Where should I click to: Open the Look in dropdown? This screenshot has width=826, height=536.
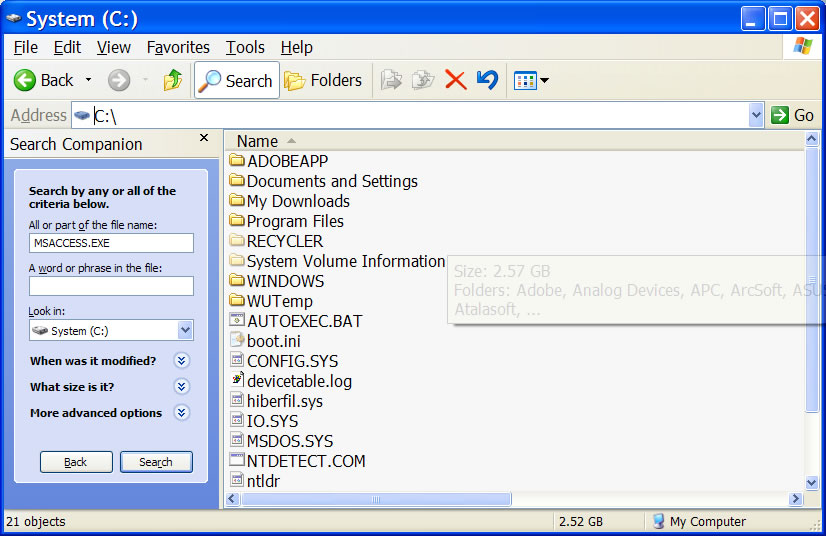tap(185, 330)
